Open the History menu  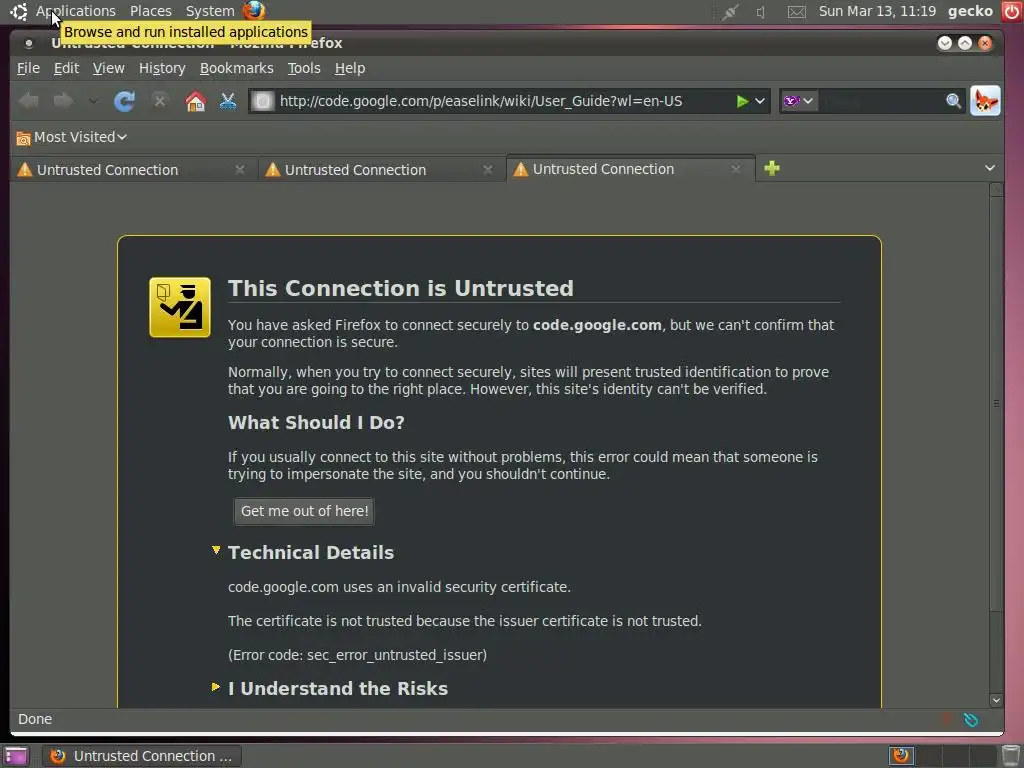point(162,68)
